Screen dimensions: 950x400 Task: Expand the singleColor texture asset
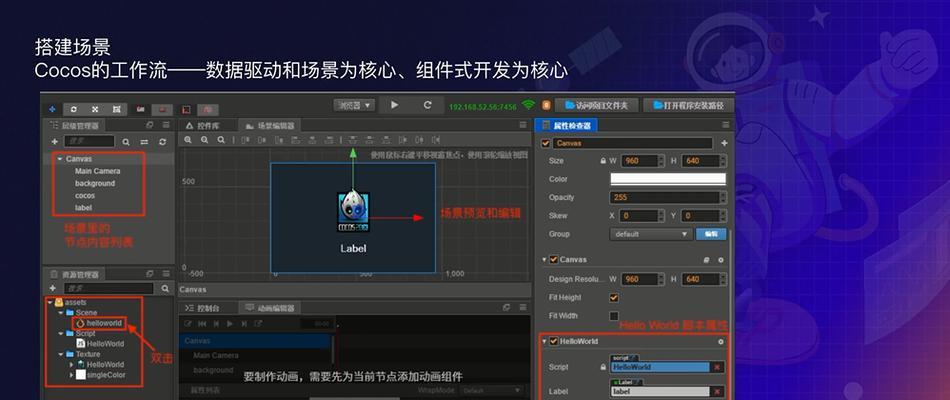click(x=71, y=375)
